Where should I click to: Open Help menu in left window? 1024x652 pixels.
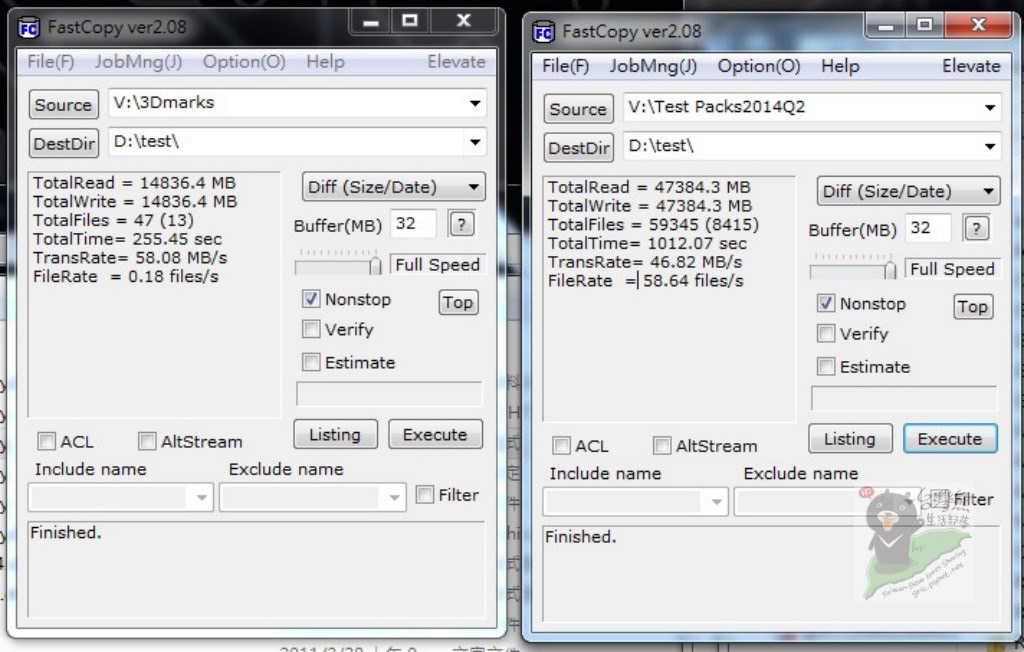[325, 62]
